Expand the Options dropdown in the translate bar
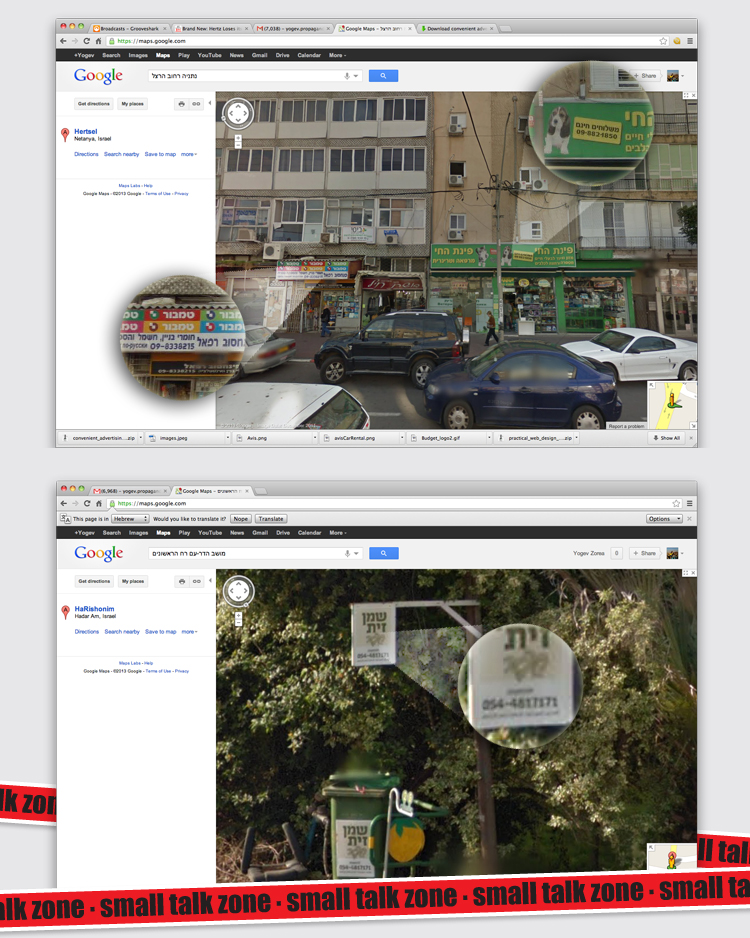This screenshot has width=750, height=938. (x=664, y=519)
